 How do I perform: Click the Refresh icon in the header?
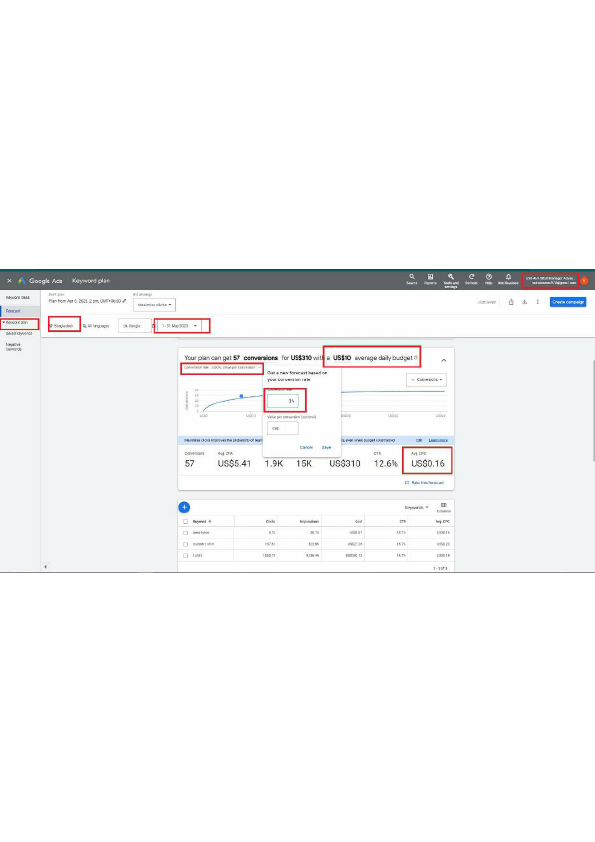pos(471,279)
